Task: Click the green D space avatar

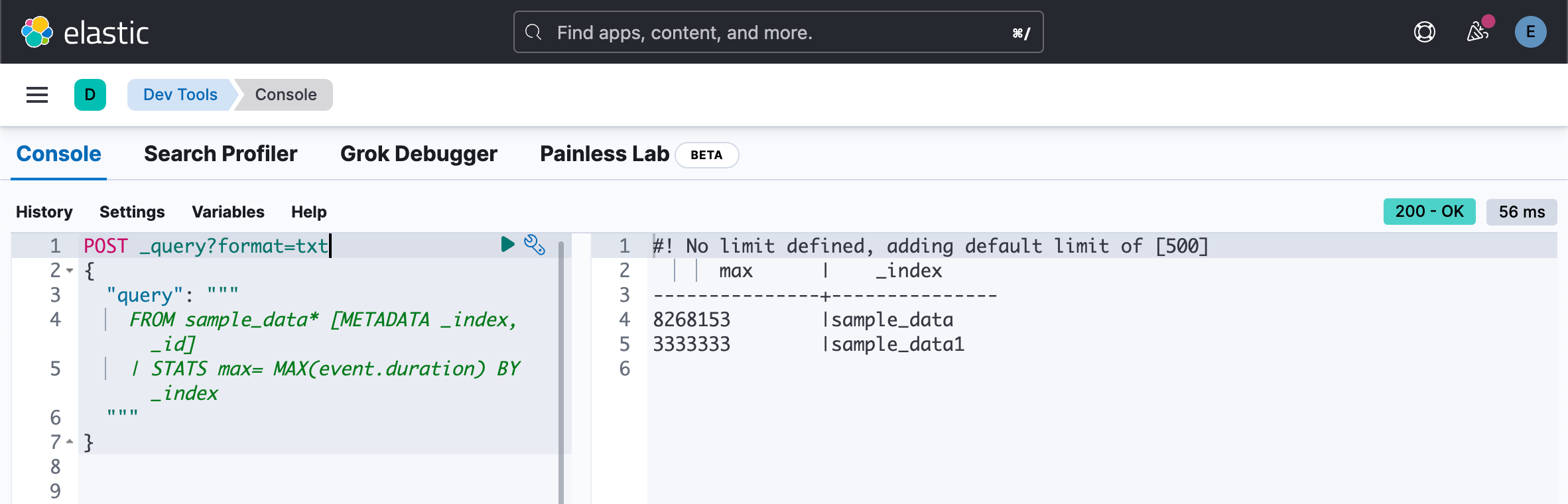Action: (x=90, y=95)
